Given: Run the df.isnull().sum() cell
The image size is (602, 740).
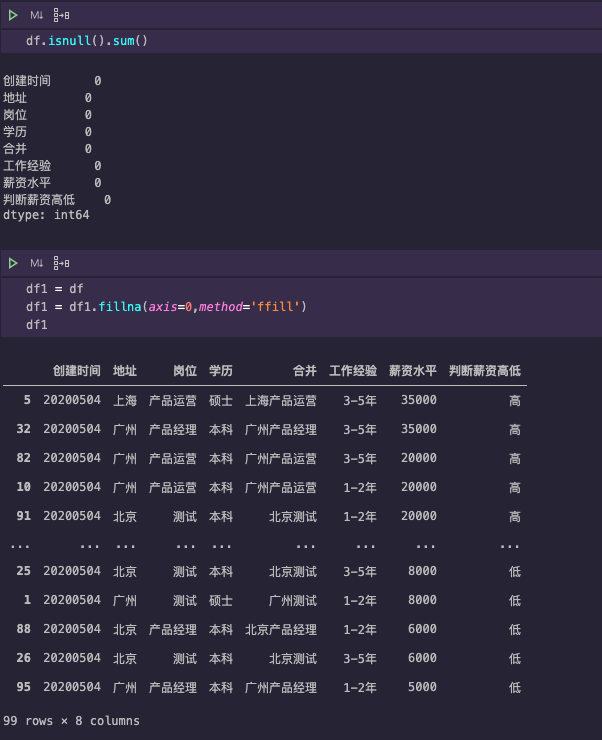Looking at the screenshot, I should 13,15.
